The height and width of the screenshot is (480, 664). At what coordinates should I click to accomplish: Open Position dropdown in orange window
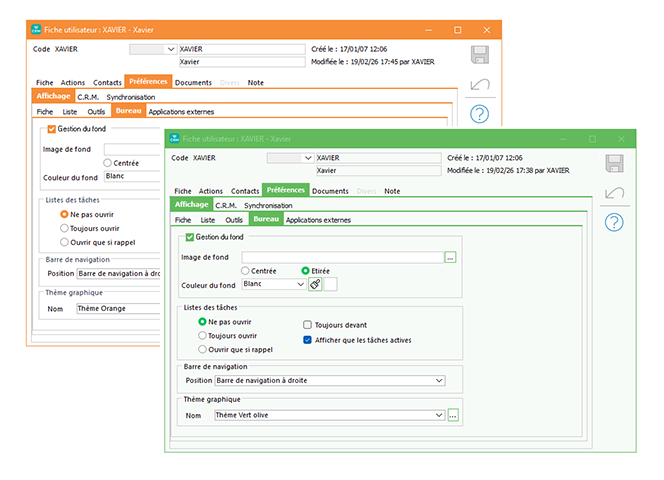pos(119,274)
